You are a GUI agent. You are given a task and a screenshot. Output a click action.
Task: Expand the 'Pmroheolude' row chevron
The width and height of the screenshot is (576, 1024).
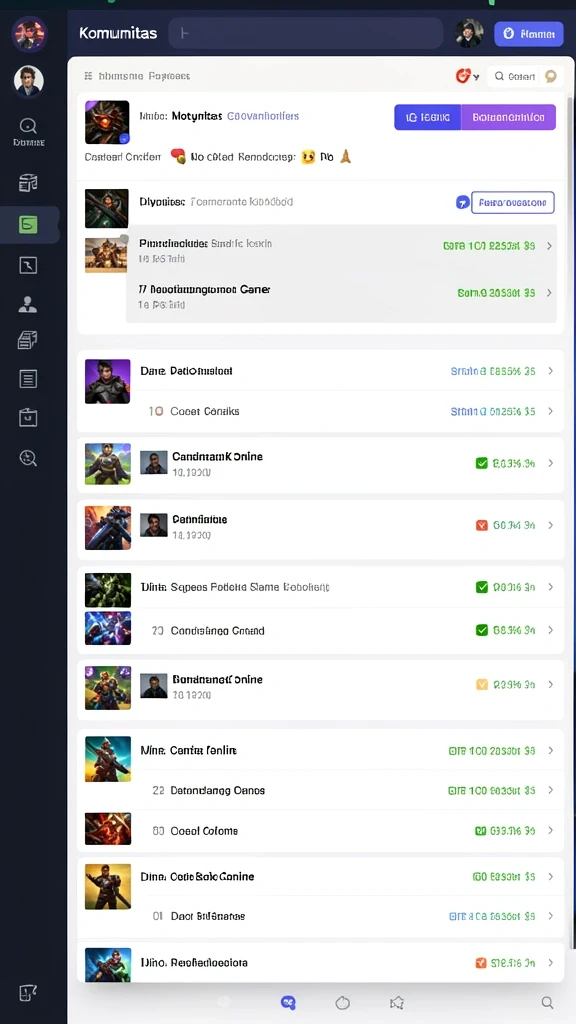coord(549,246)
